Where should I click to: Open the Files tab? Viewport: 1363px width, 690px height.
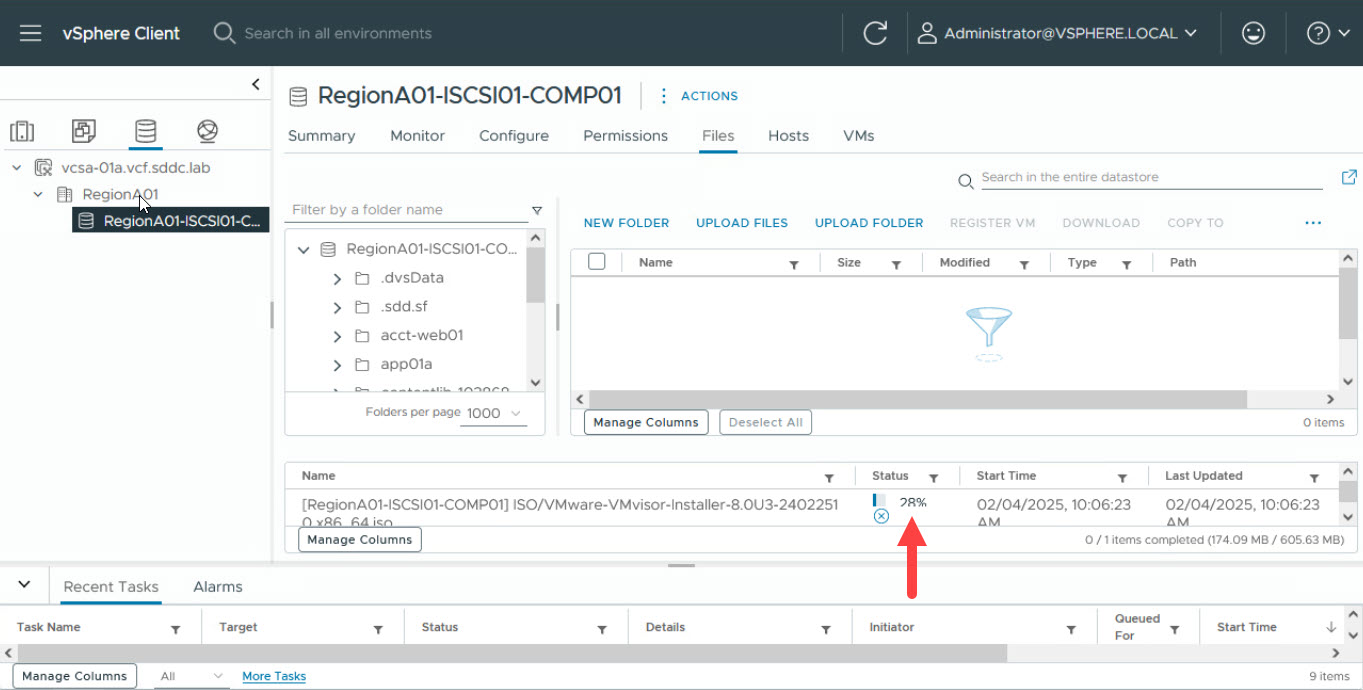(718, 136)
